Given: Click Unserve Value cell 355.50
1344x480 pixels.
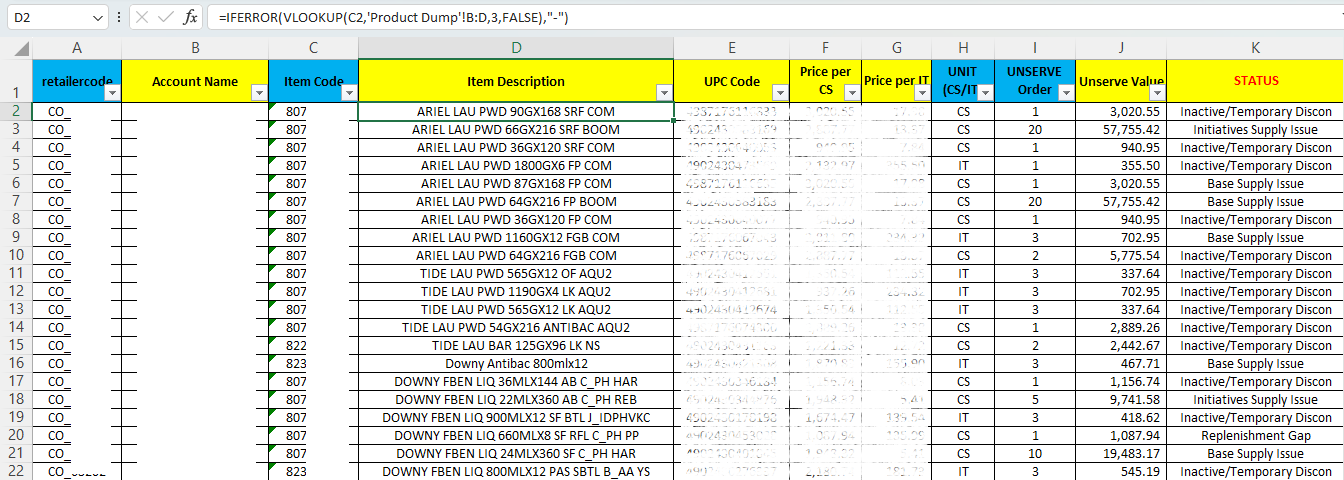Looking at the screenshot, I should coord(1121,165).
